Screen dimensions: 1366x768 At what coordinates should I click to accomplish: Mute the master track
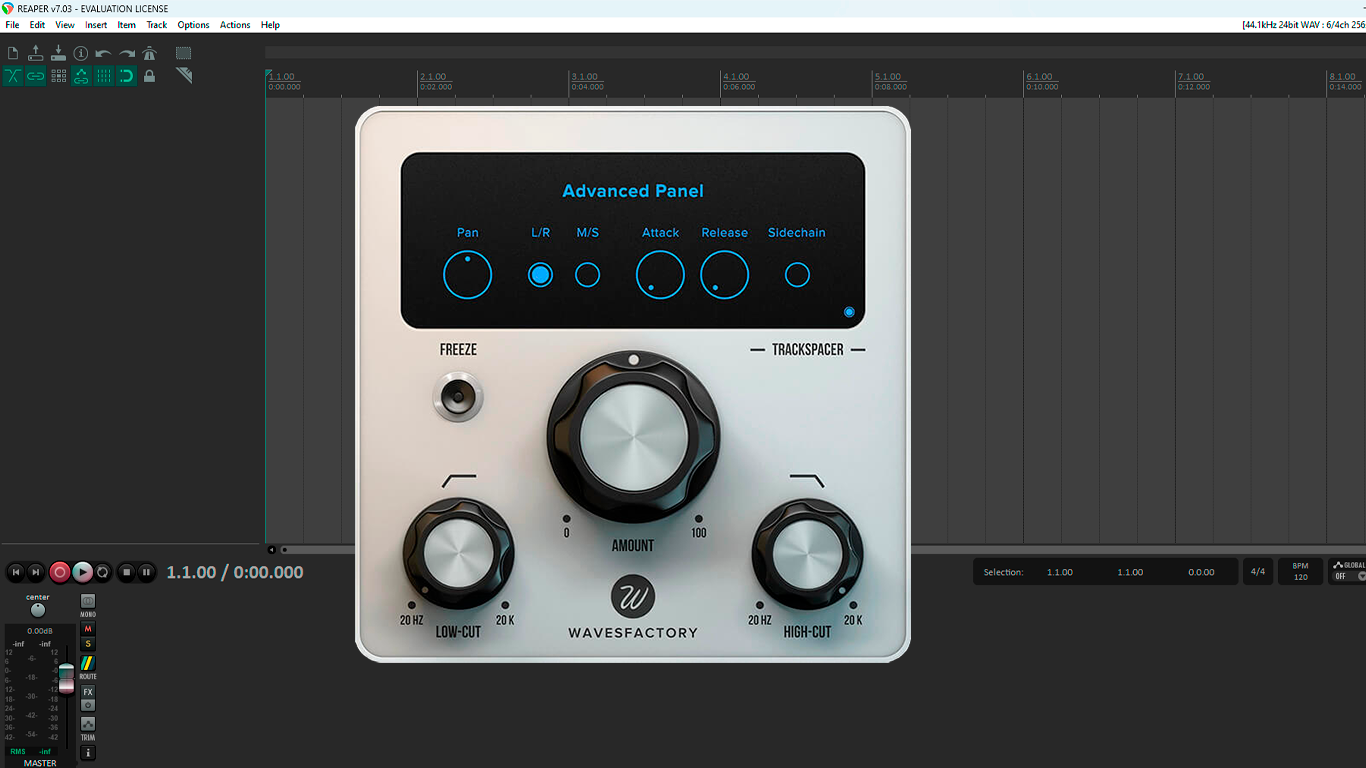coord(88,629)
